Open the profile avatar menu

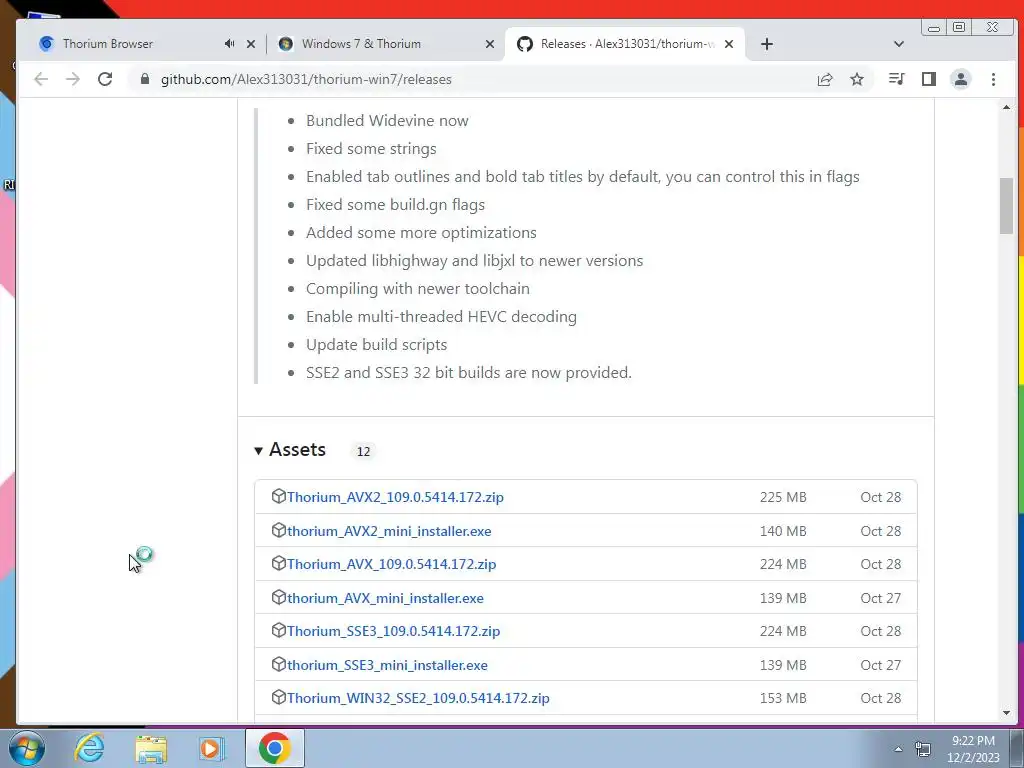(961, 79)
